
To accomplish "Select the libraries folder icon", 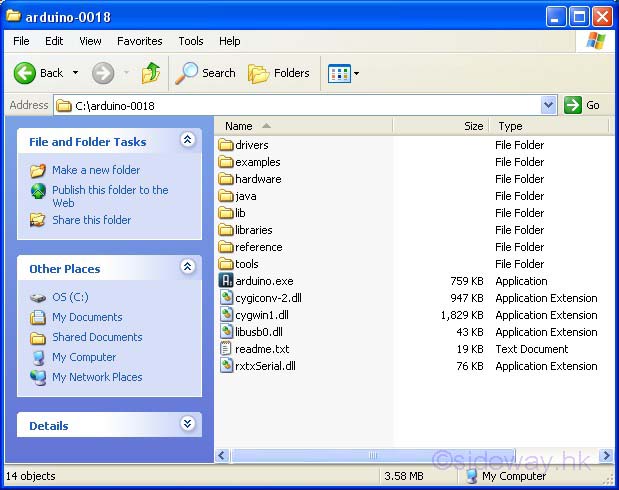I will [226, 230].
